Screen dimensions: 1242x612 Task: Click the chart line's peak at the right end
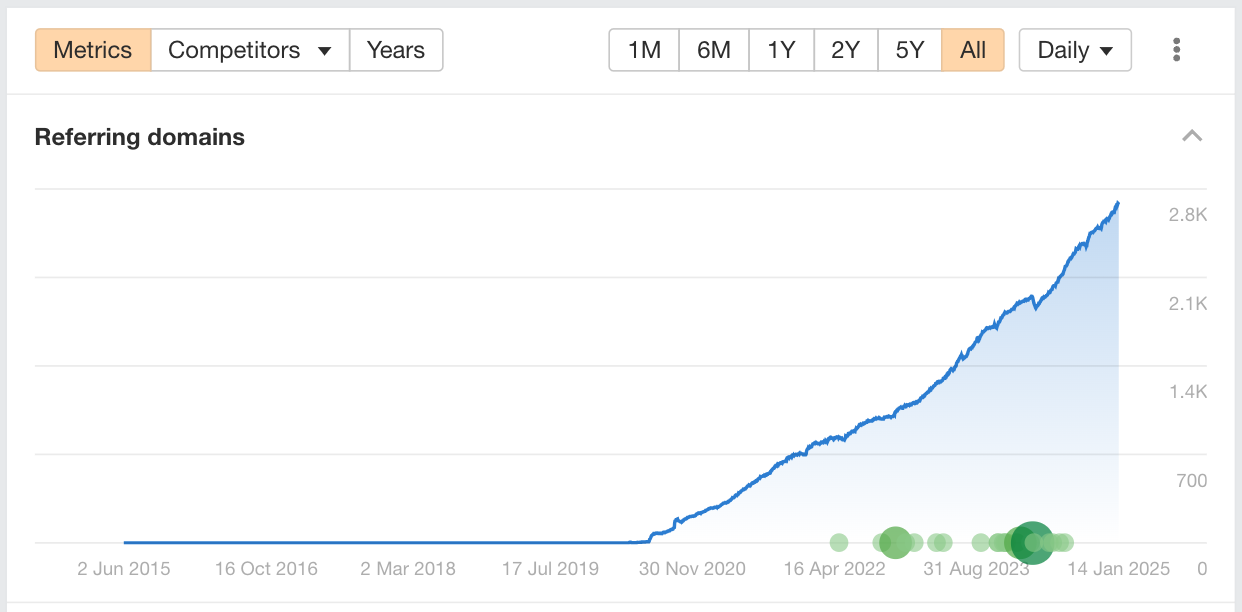coord(1117,203)
